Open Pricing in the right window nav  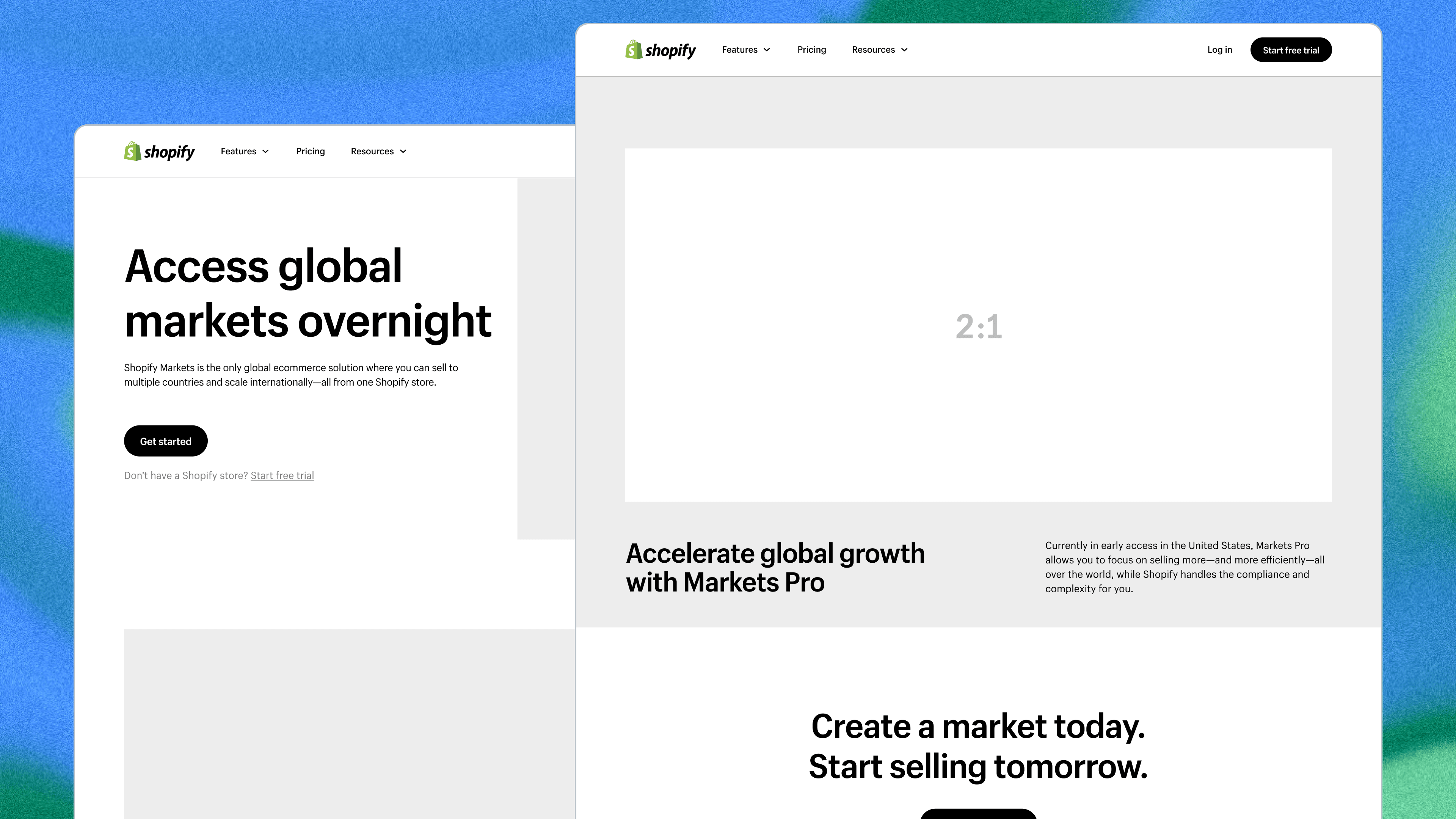(812, 50)
